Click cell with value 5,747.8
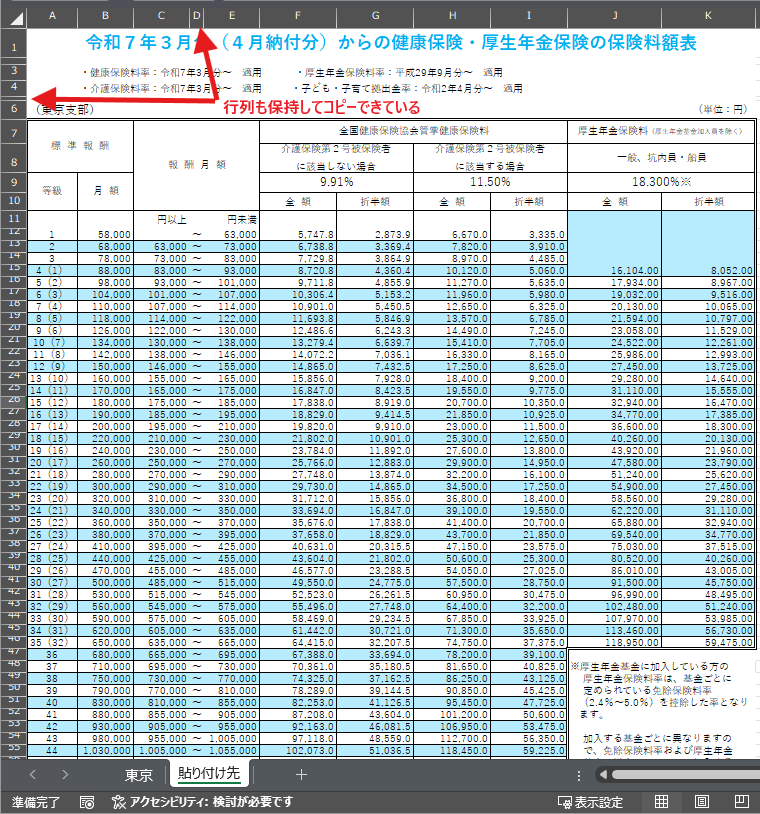This screenshot has width=760, height=814. point(298,235)
